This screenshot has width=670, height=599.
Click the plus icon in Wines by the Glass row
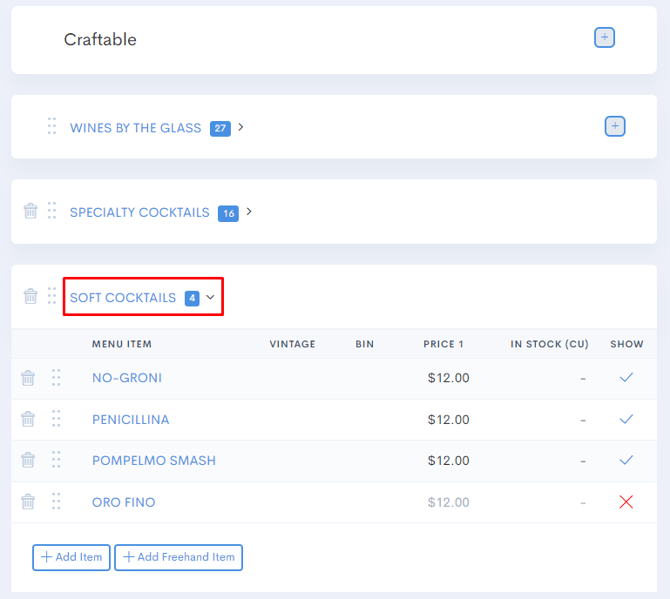coord(615,126)
